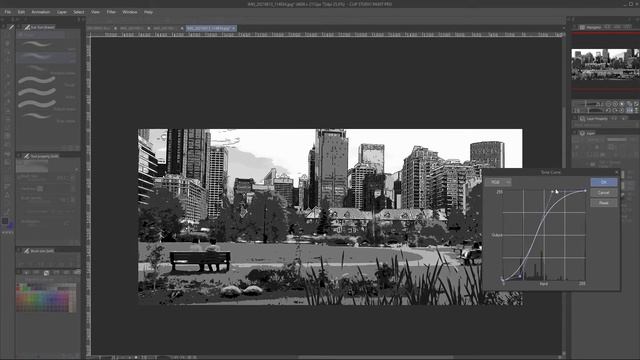Image resolution: width=640 pixels, height=360 pixels.
Task: Confirm Tone Curve with OK button
Action: tap(604, 182)
